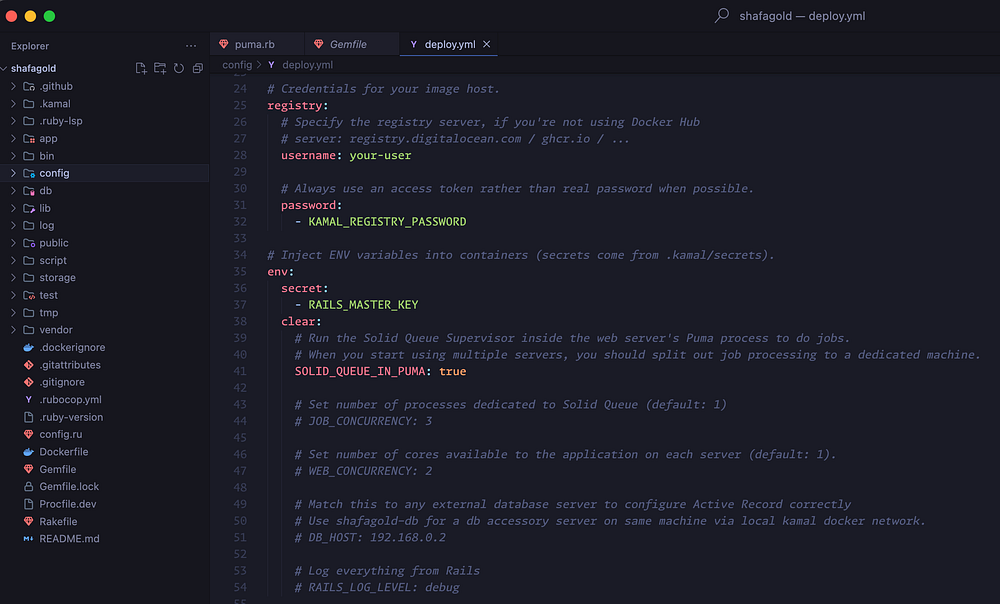The image size is (1000, 604).
Task: Refresh the Explorer file tree
Action: coord(179,68)
